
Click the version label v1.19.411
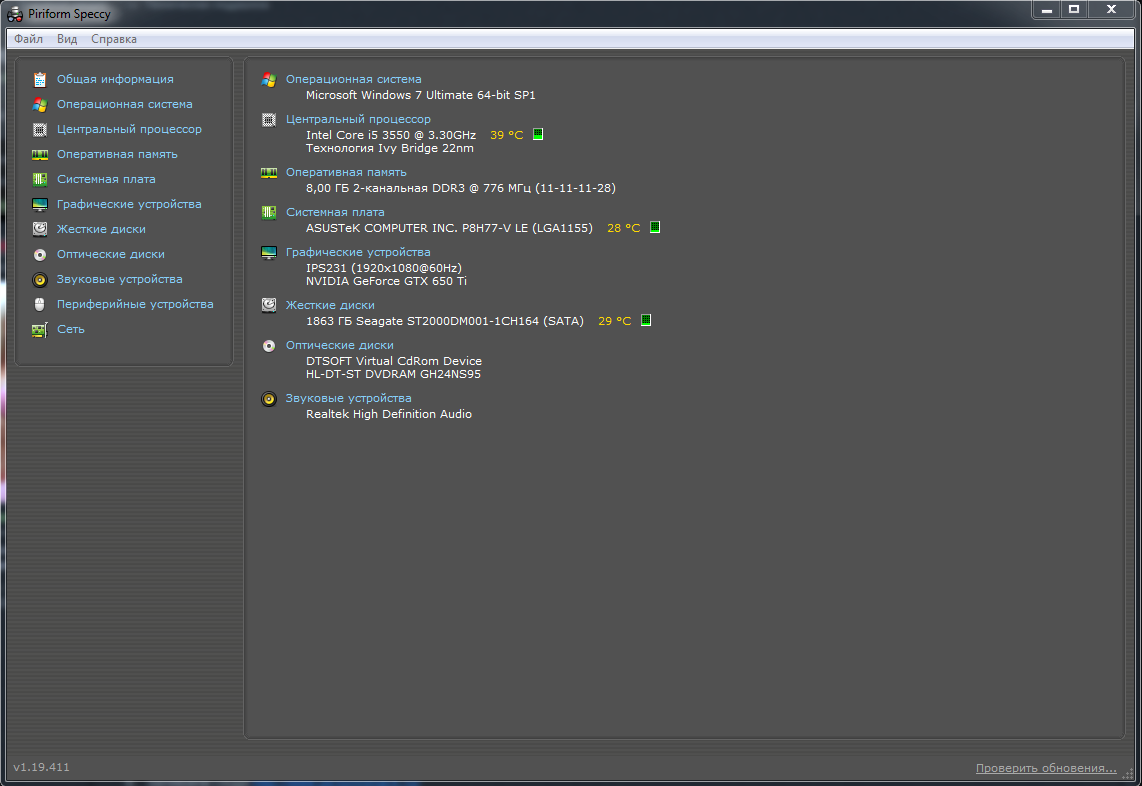coord(42,767)
